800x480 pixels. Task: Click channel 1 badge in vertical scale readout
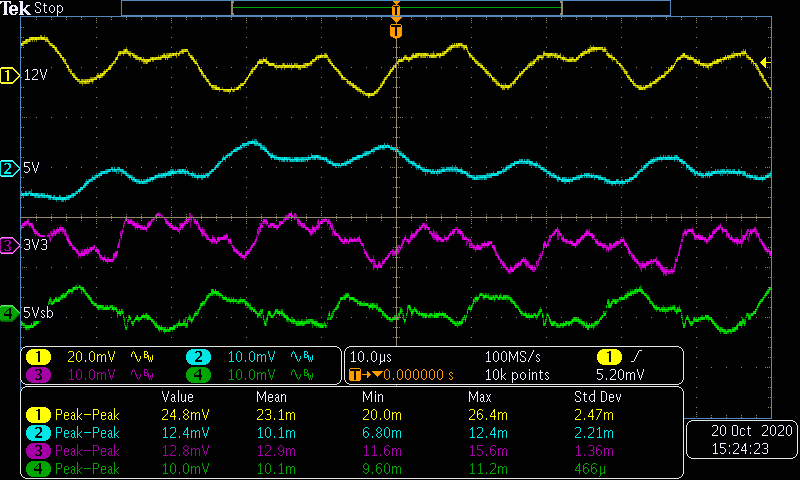pos(38,357)
